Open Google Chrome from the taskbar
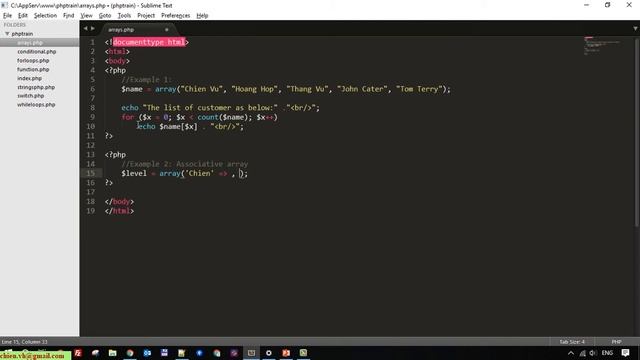Screen dimensions: 640x360 130,353
